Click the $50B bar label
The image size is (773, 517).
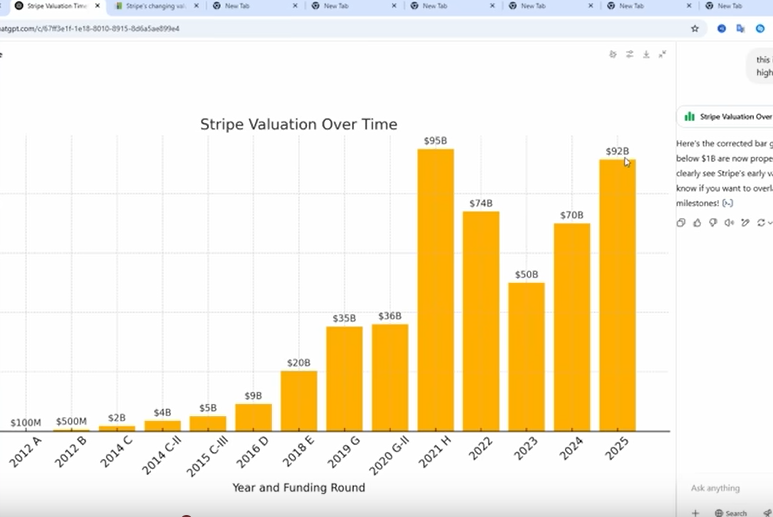coord(527,275)
